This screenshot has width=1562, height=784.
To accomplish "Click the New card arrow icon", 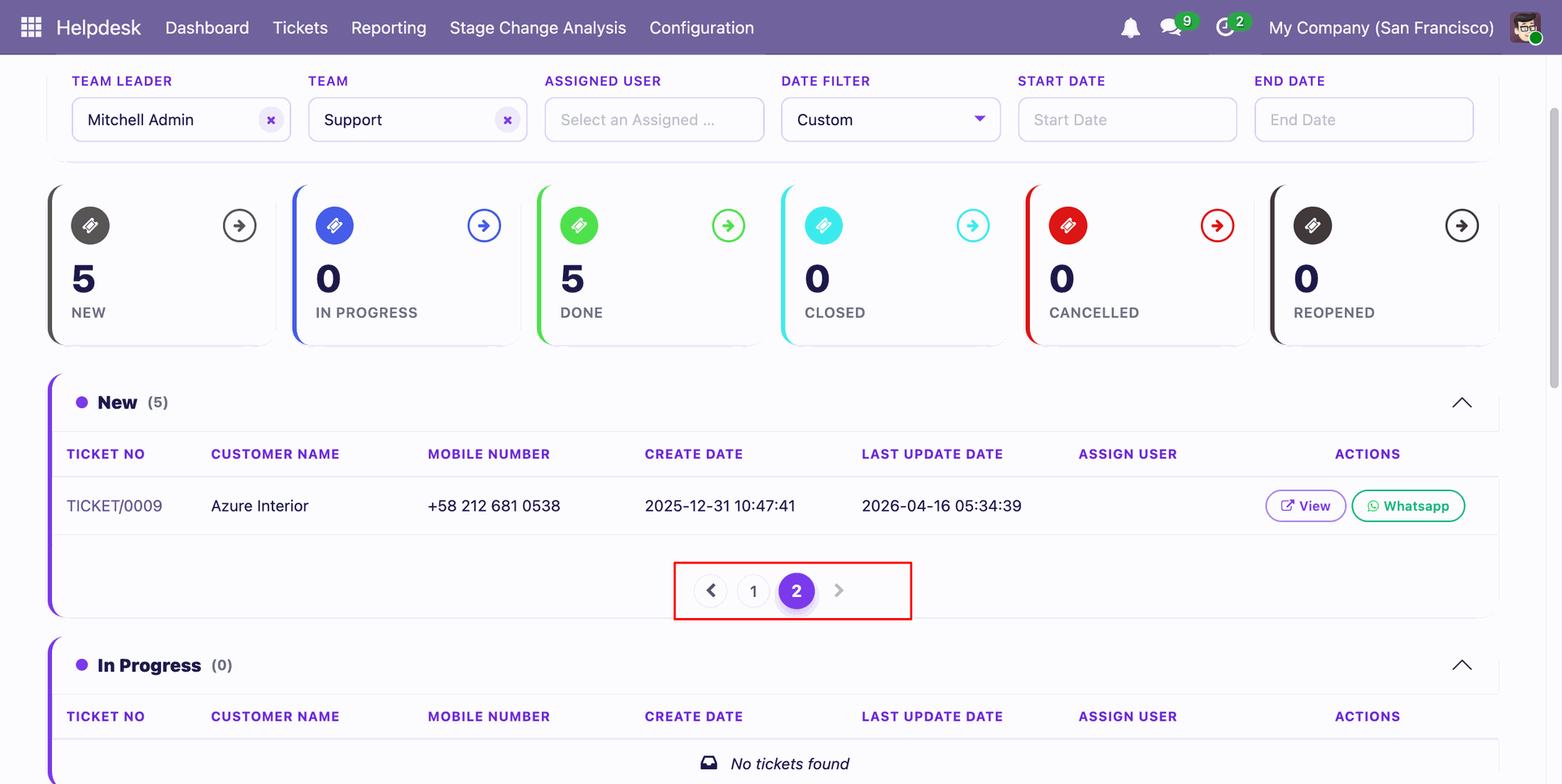I will pos(239,225).
